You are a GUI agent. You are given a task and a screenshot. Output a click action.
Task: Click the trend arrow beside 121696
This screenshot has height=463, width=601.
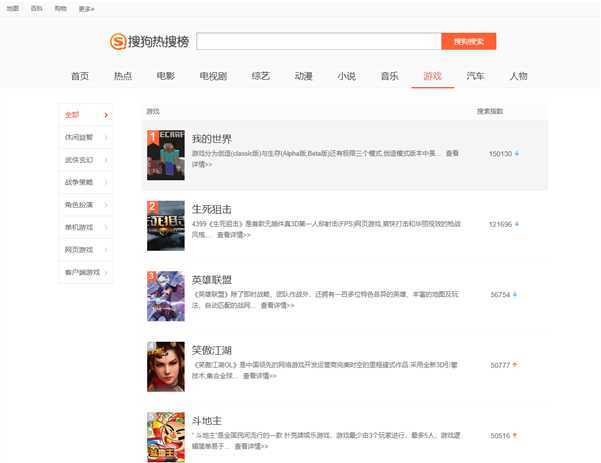click(517, 224)
